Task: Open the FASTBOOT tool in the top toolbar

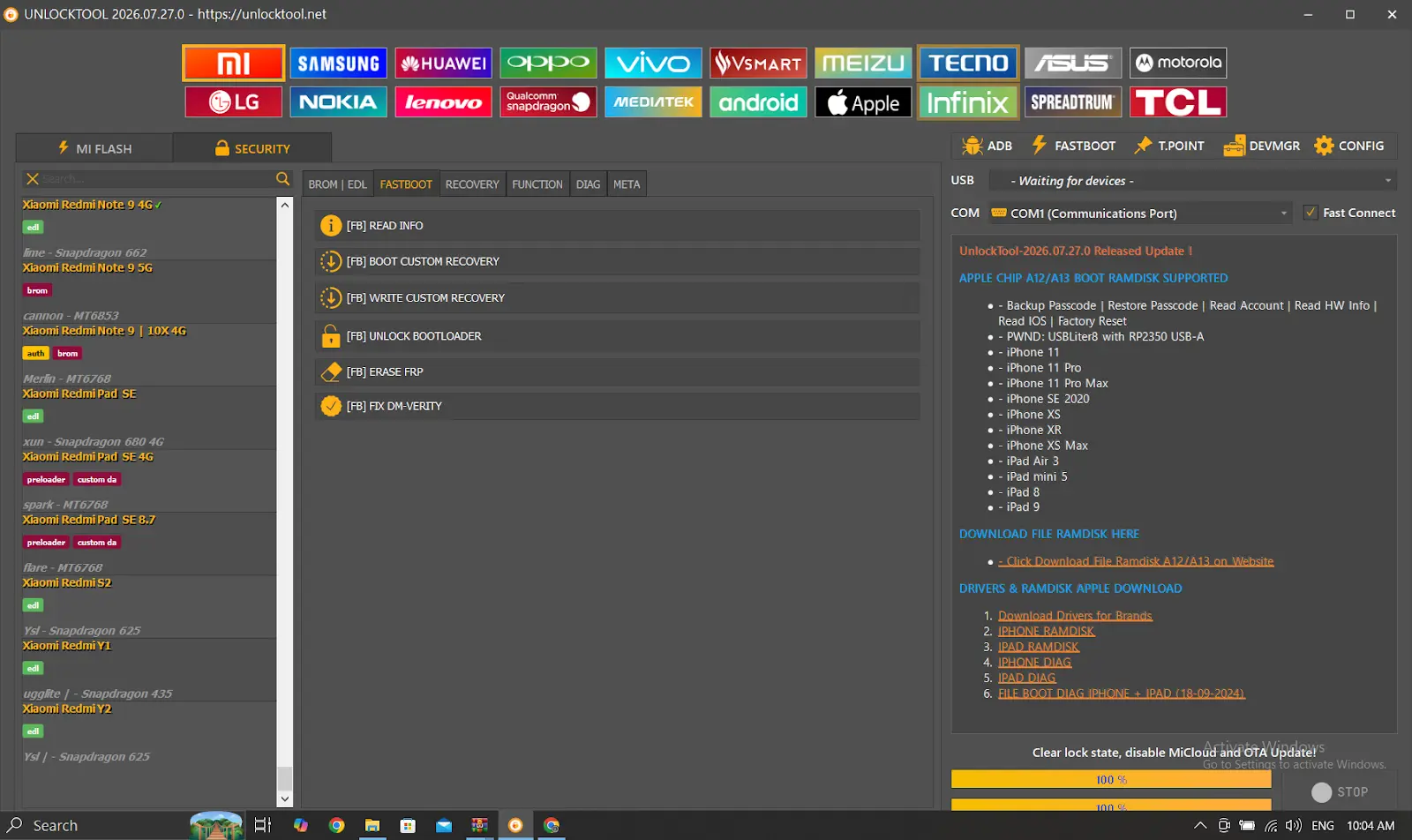Action: [1073, 146]
